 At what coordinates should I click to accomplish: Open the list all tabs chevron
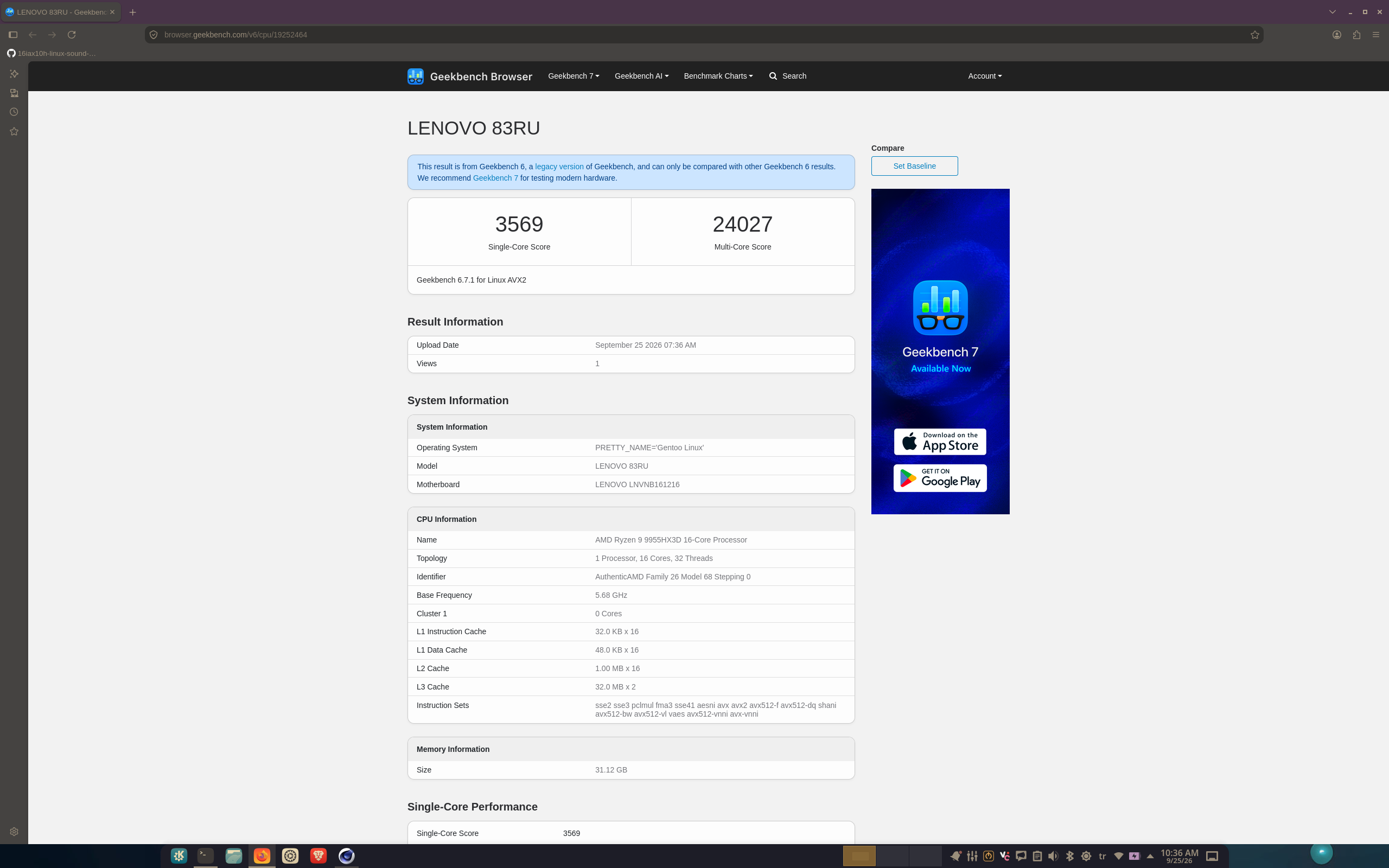pyautogui.click(x=1332, y=12)
